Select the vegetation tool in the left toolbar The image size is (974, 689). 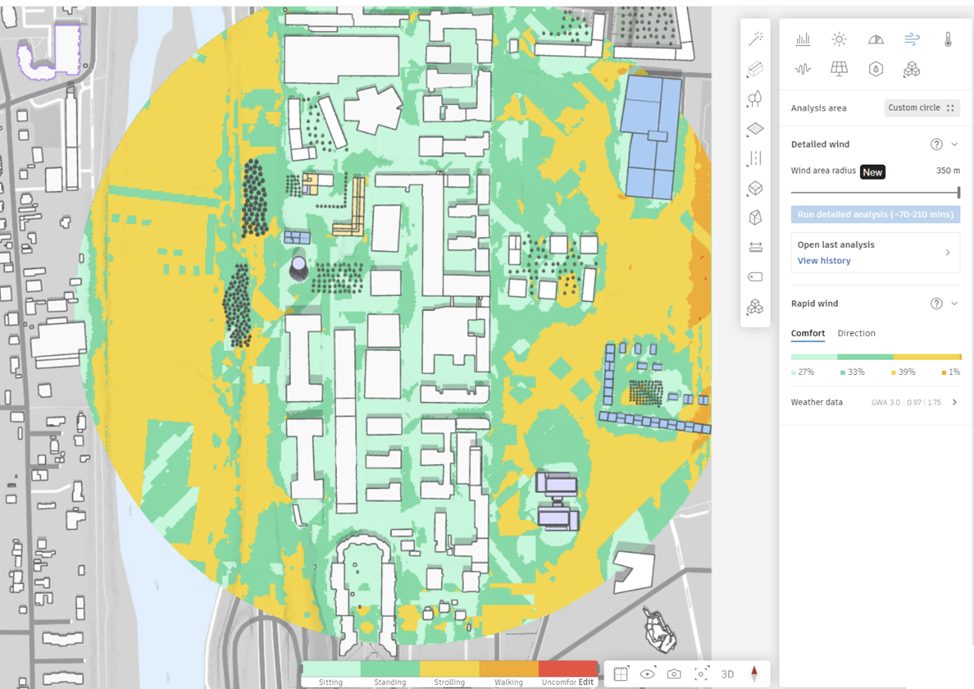755,98
